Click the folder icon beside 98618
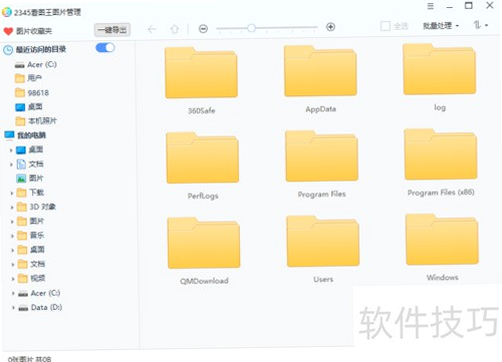Screen dimensions: 502x362 [x=20, y=92]
